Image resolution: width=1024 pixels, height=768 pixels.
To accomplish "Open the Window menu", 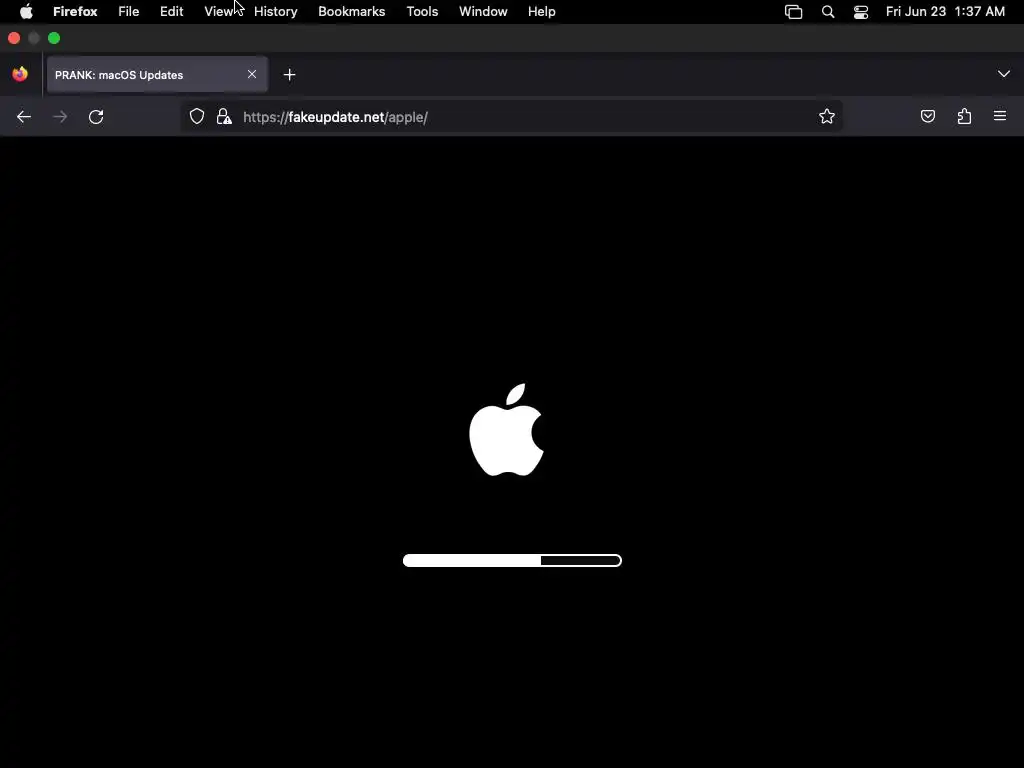I will pyautogui.click(x=483, y=12).
